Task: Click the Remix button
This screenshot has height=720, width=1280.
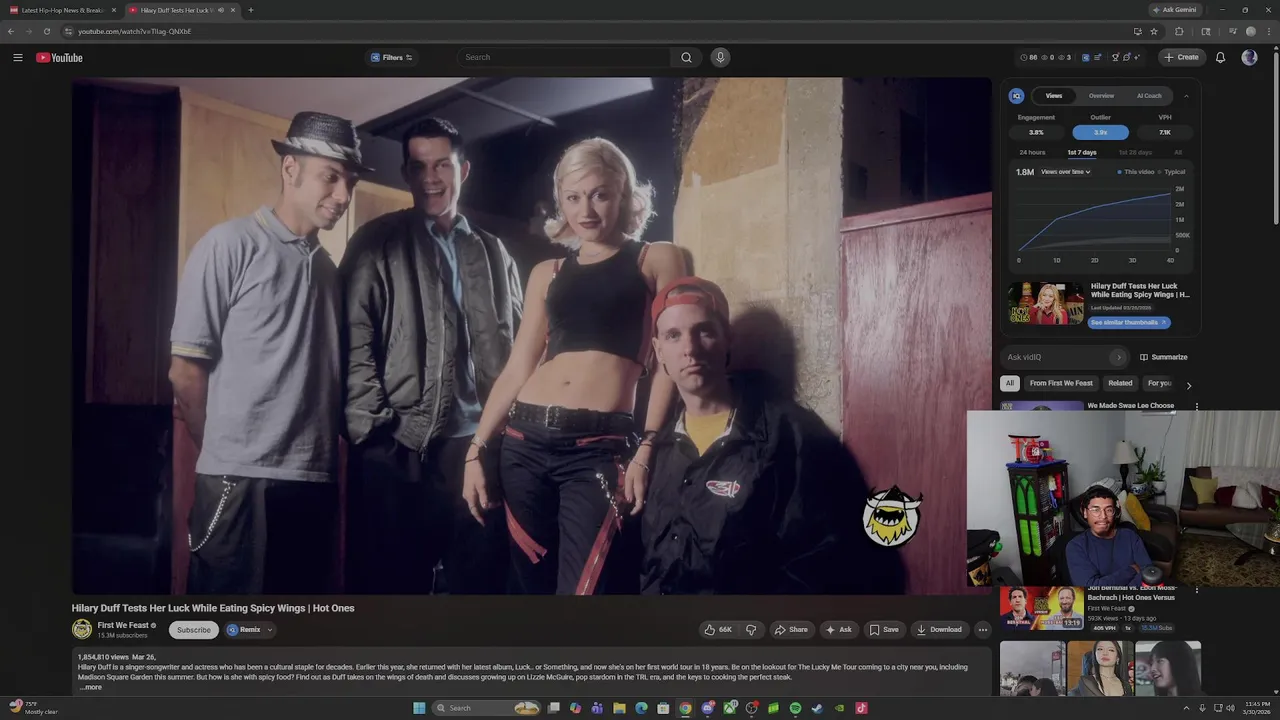Action: pos(243,630)
